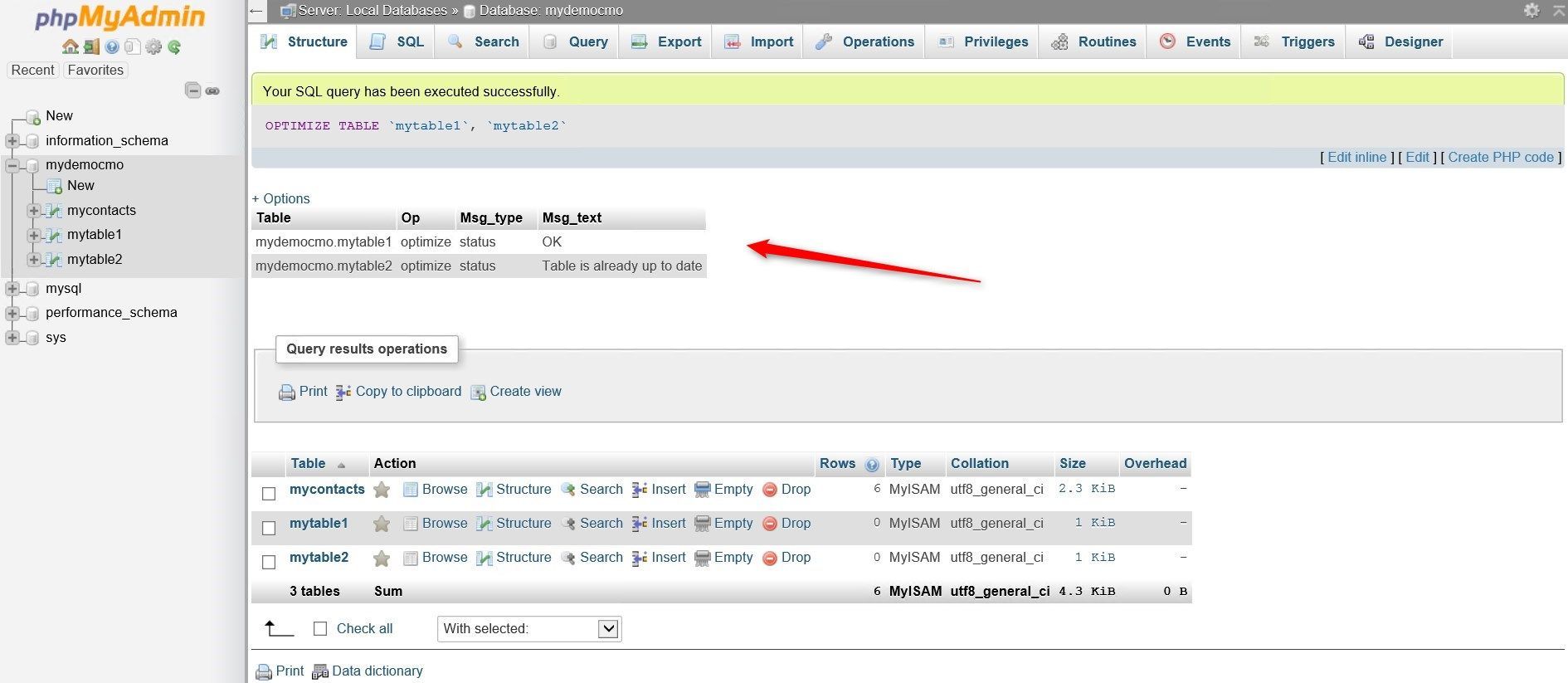Expand sys database in tree
1568x683 pixels.
(12, 338)
